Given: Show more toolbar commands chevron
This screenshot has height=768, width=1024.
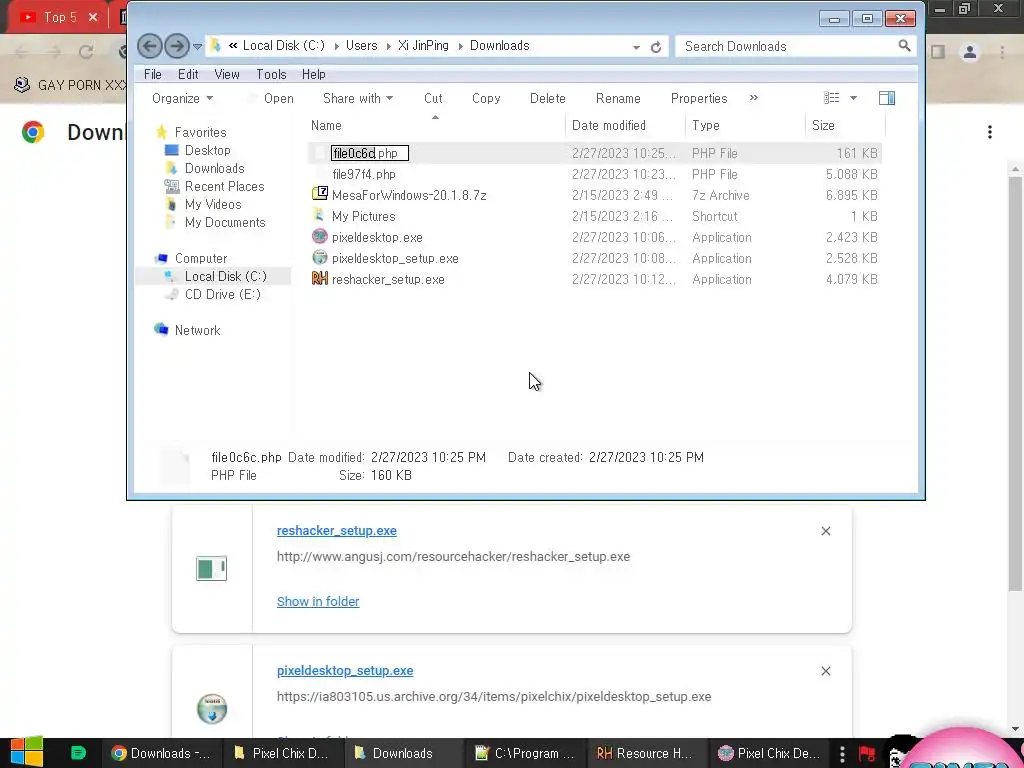Looking at the screenshot, I should [754, 98].
